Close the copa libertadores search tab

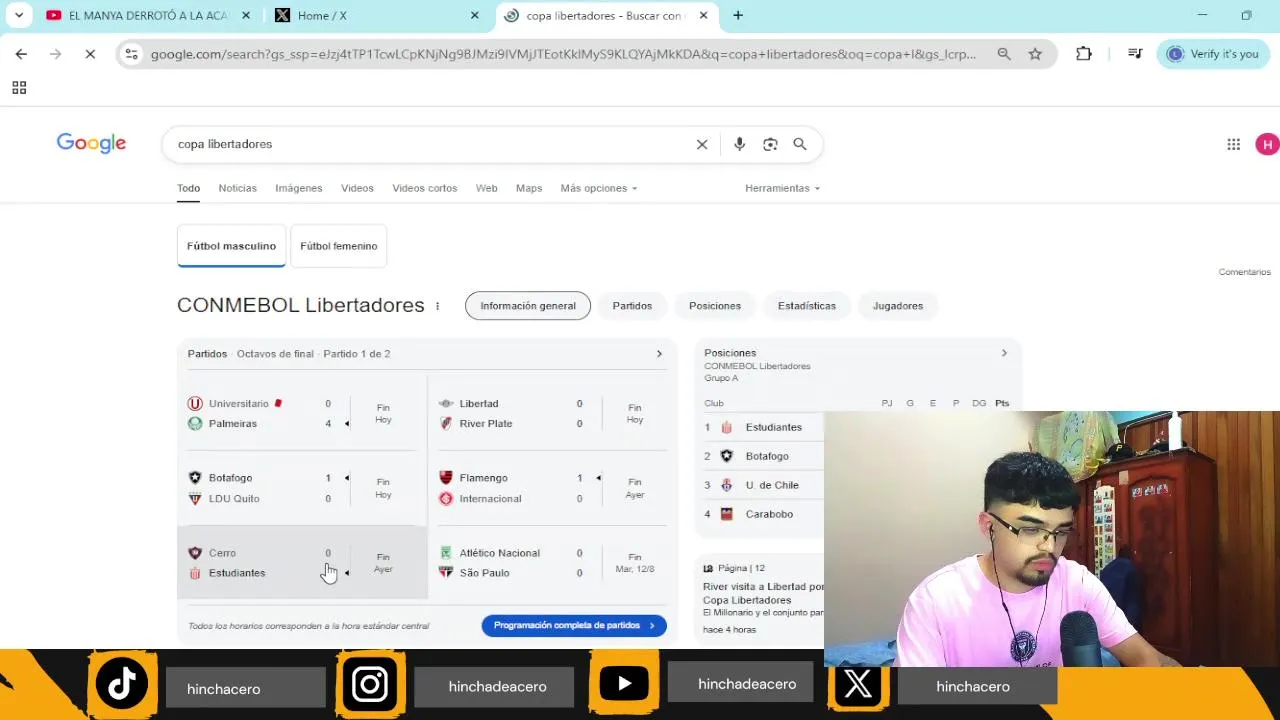click(x=703, y=15)
